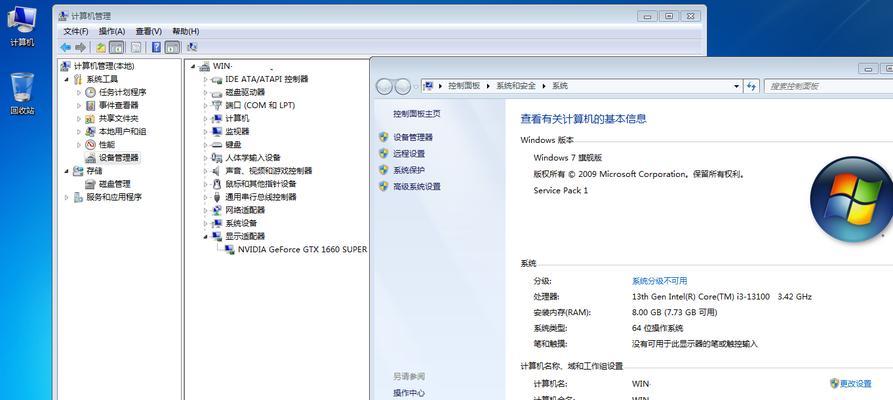Open the 操作中心 link
The width and height of the screenshot is (893, 400).
click(409, 393)
